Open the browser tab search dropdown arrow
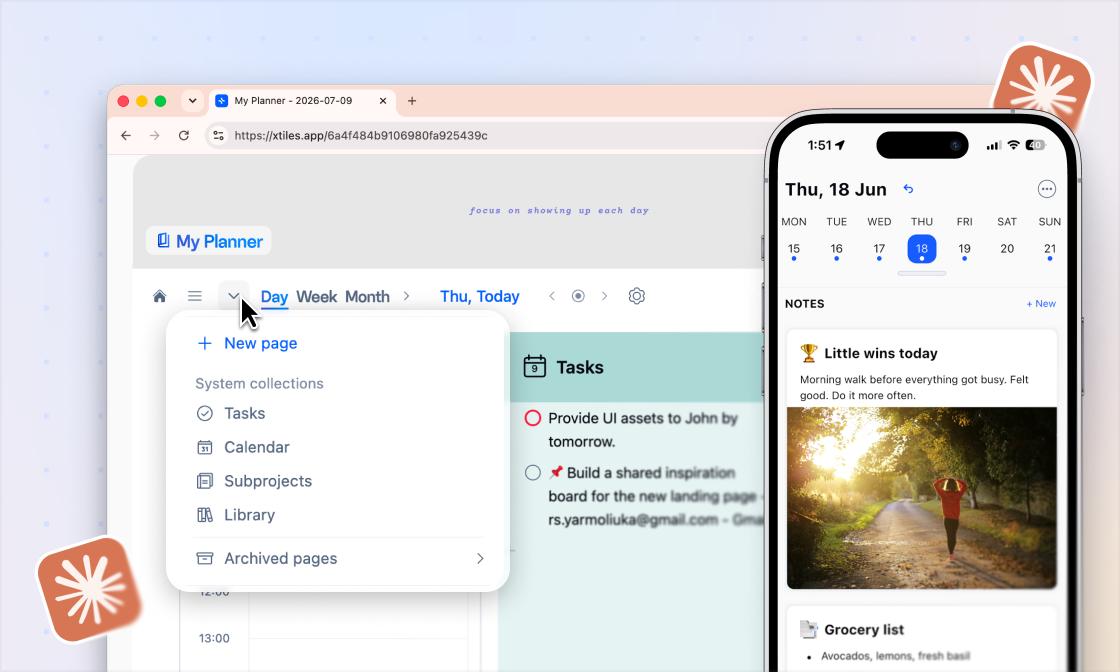The image size is (1120, 672). 192,101
